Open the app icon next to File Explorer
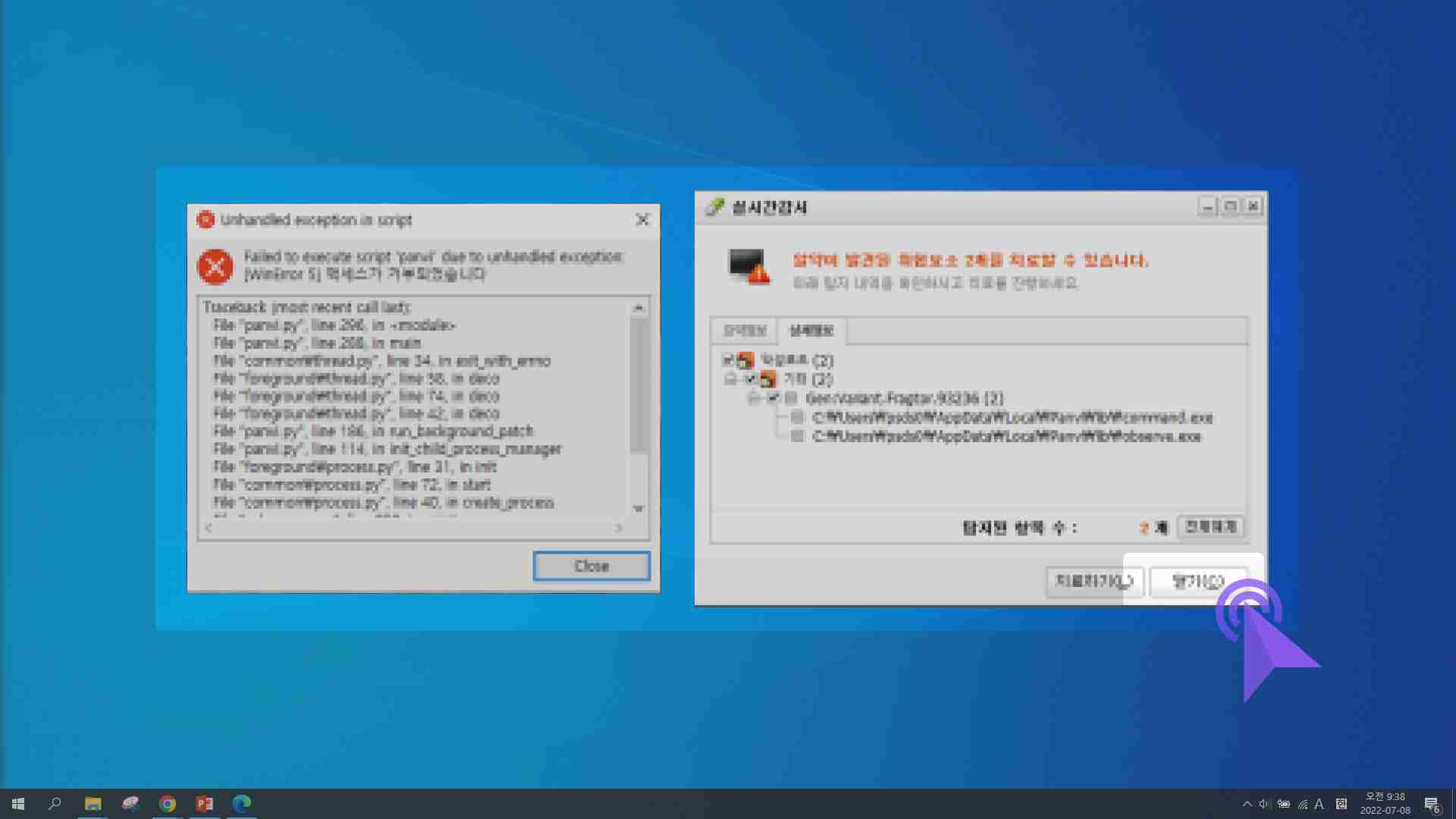This screenshot has height=819, width=1456. (x=130, y=804)
